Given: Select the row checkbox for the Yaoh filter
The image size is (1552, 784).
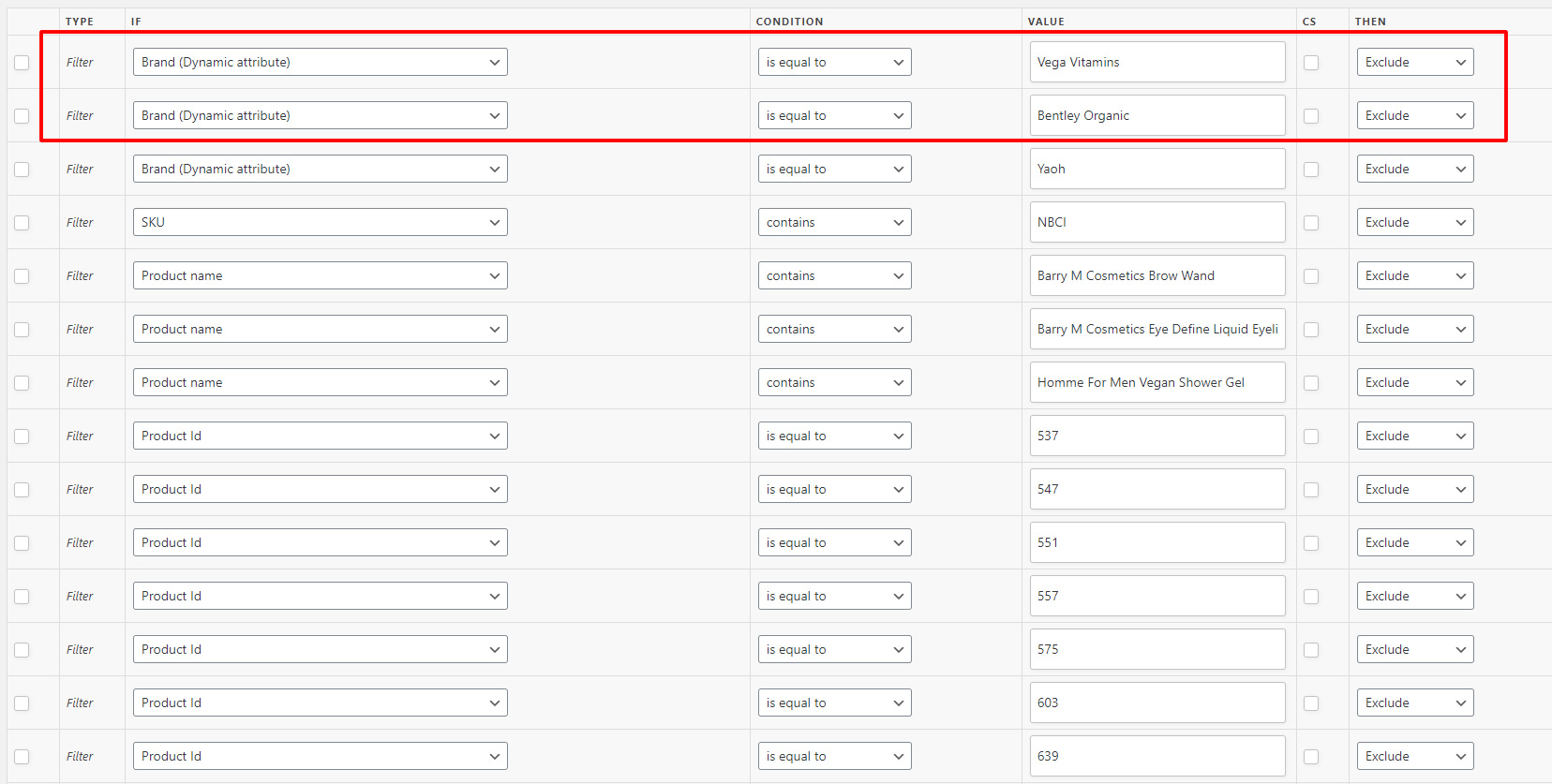Looking at the screenshot, I should click(22, 170).
